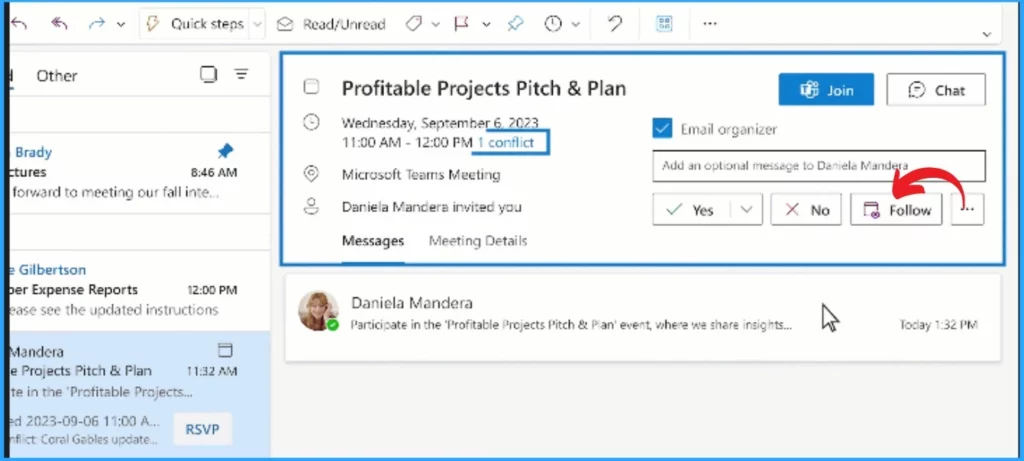Click the Microsoft Teams Meeting location text
The width and height of the screenshot is (1024, 461).
[x=421, y=175]
